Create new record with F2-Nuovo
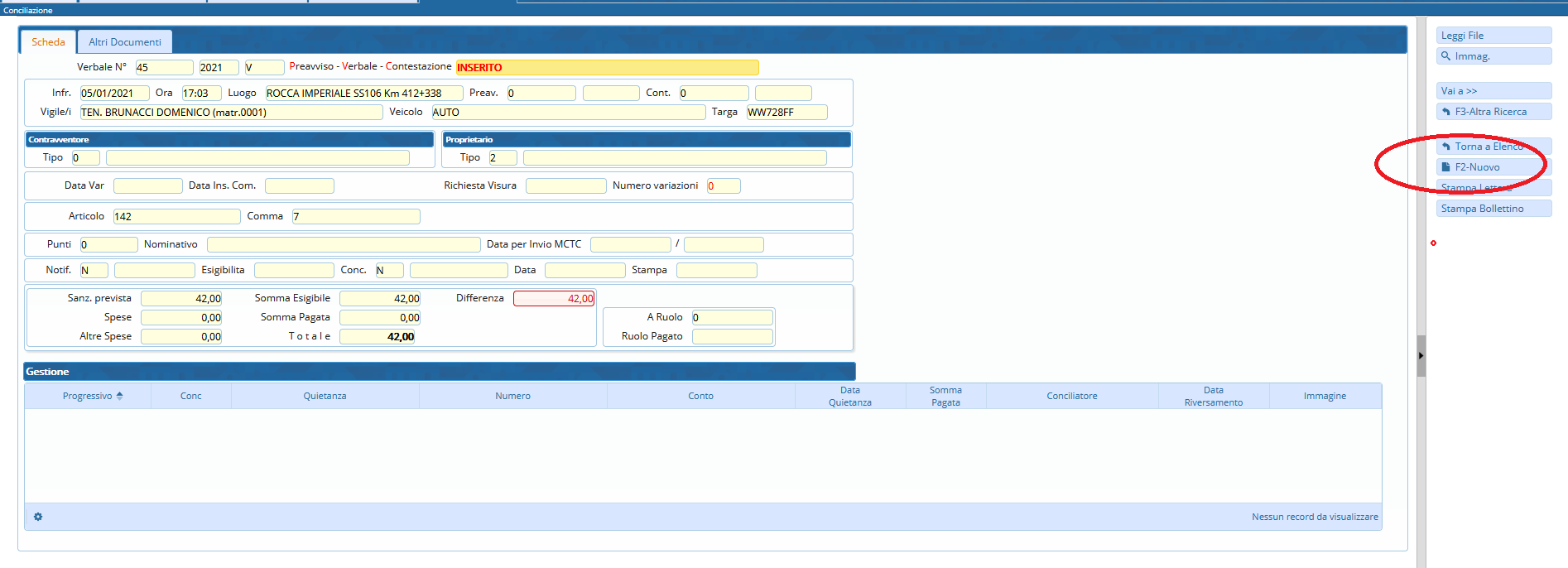The image size is (1568, 568). (1493, 167)
